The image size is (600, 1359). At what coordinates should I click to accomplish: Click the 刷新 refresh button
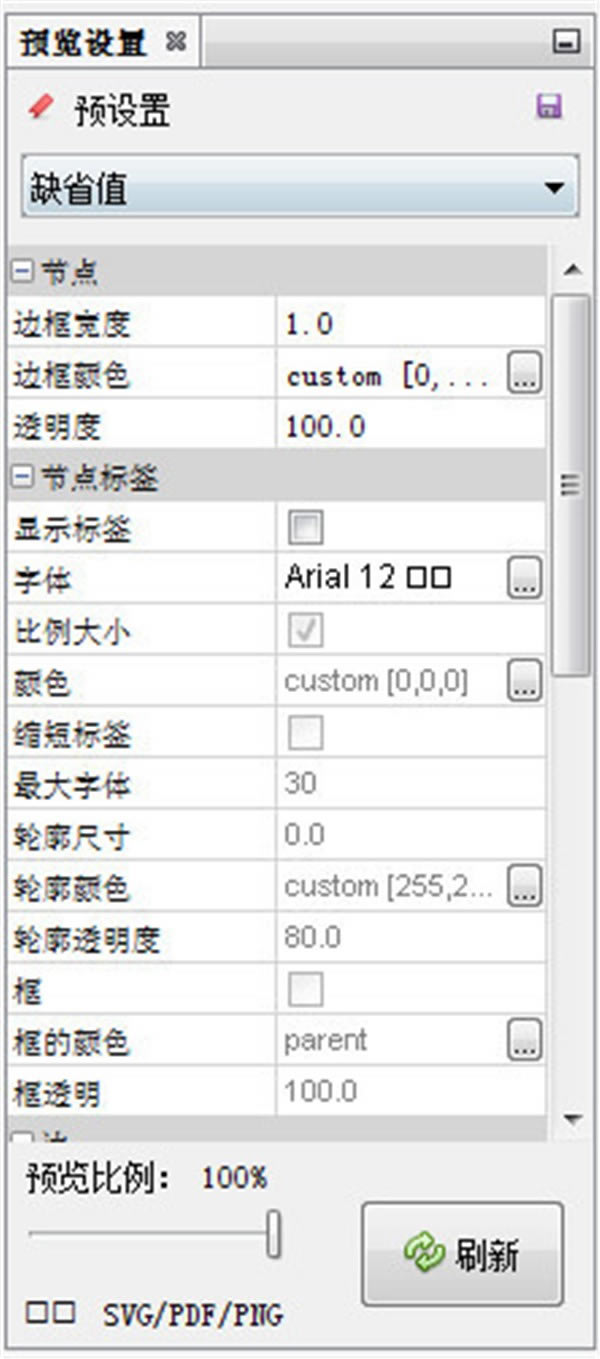click(462, 1254)
